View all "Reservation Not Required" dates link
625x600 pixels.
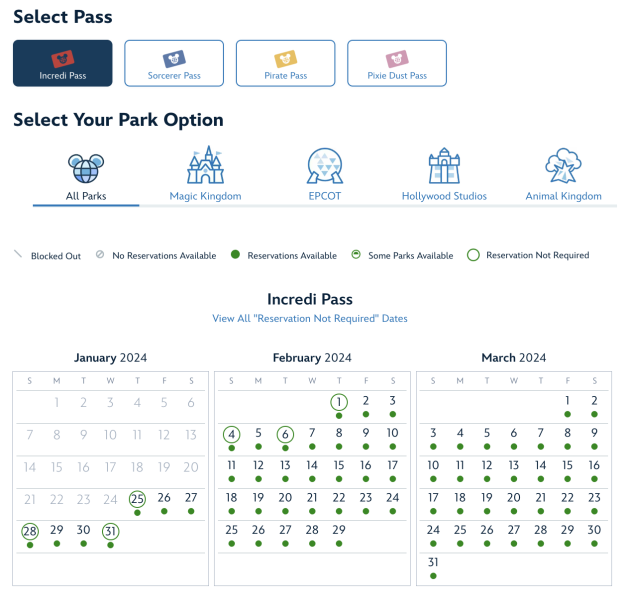tap(310, 319)
